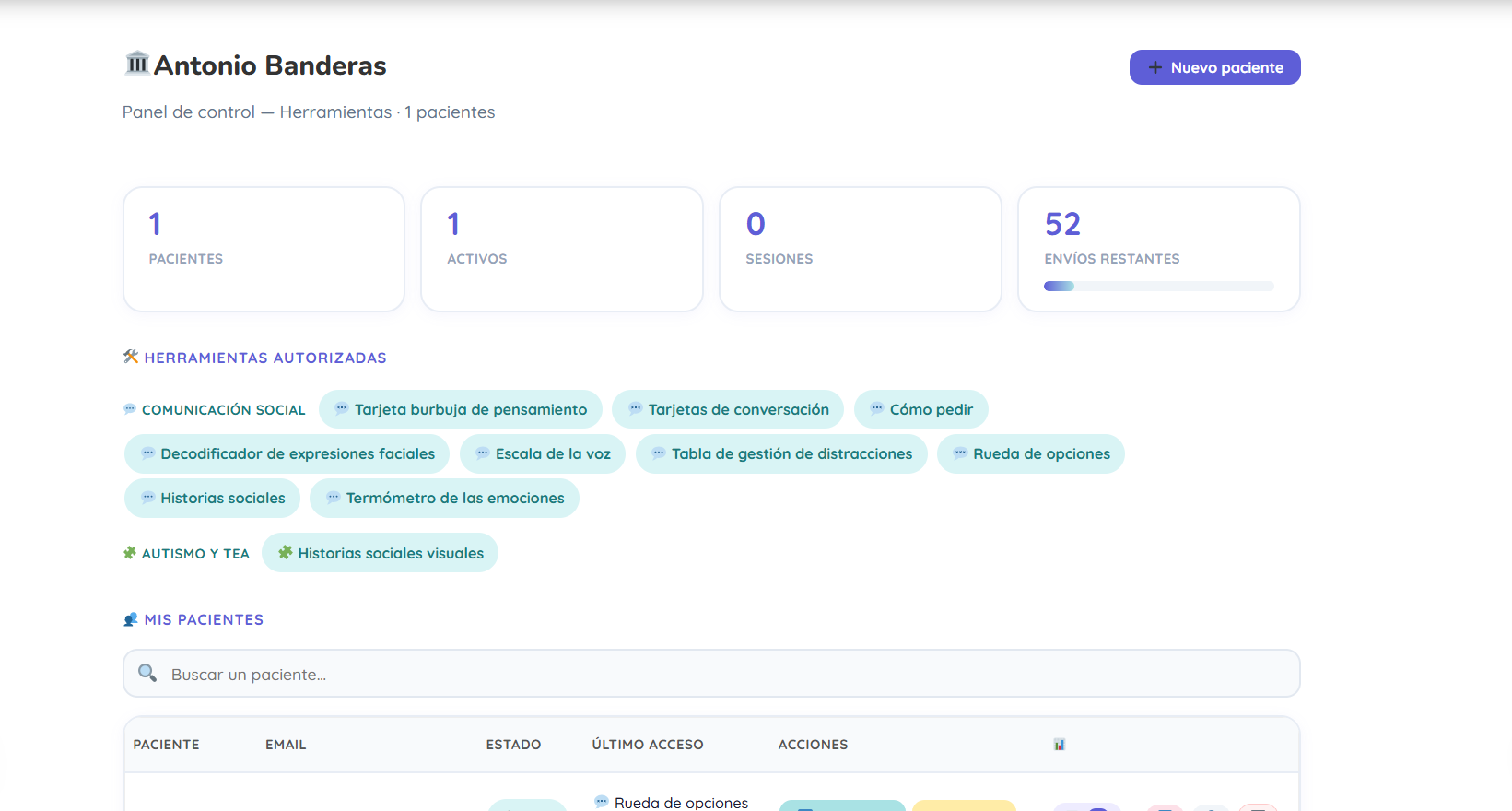
Task: Click the 52 envíos restantes value
Action: tap(1062, 224)
